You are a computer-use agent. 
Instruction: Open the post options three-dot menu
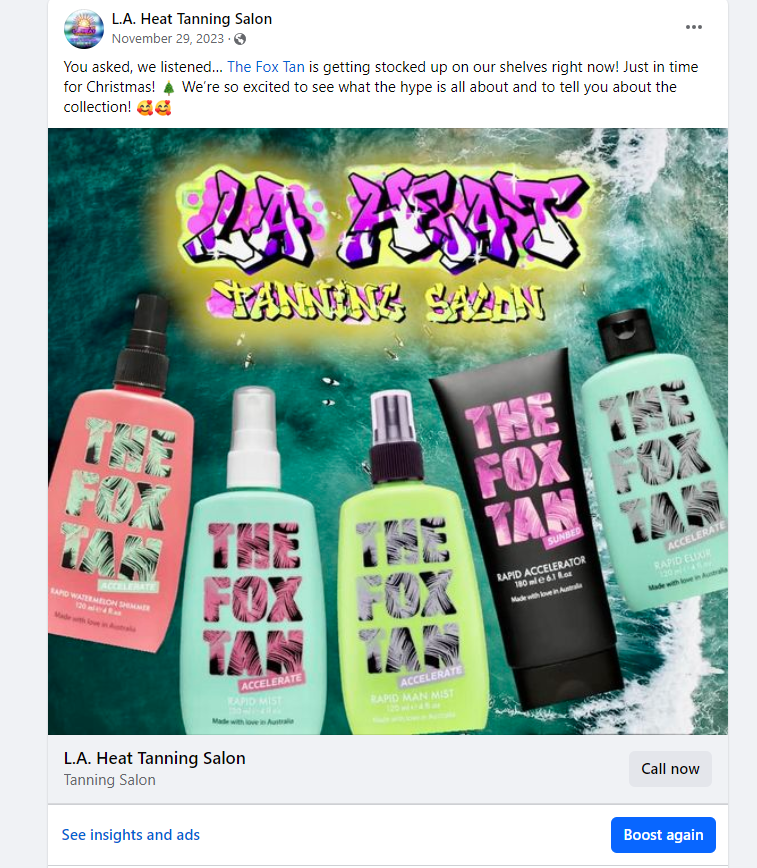(x=693, y=27)
